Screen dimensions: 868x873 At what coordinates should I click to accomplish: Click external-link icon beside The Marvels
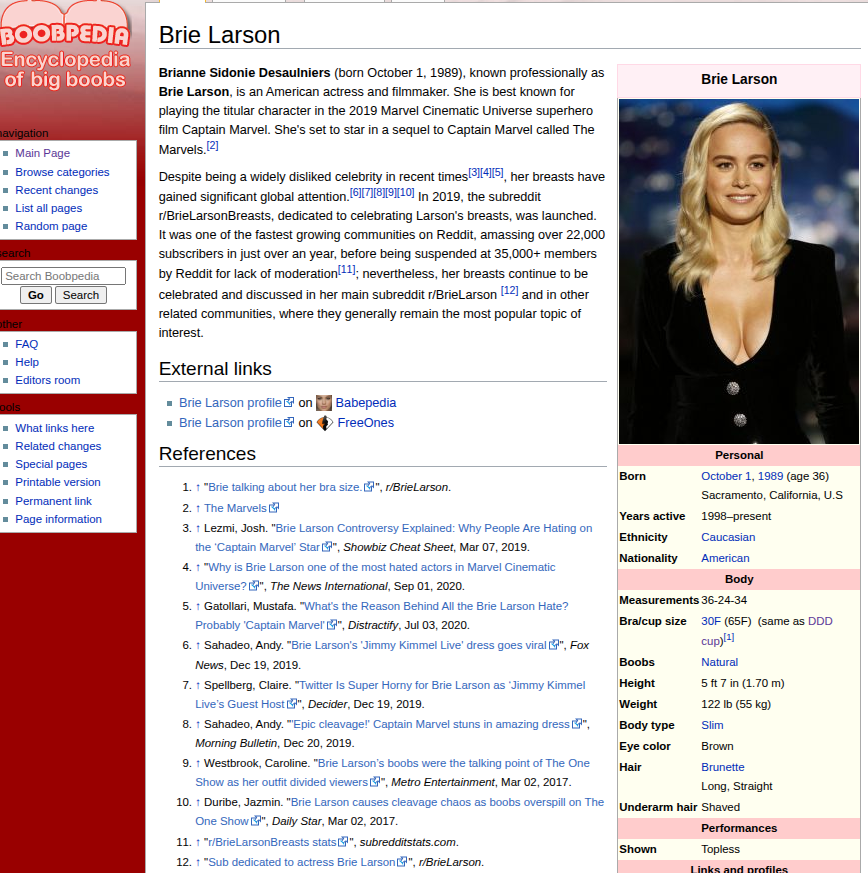[x=274, y=508]
